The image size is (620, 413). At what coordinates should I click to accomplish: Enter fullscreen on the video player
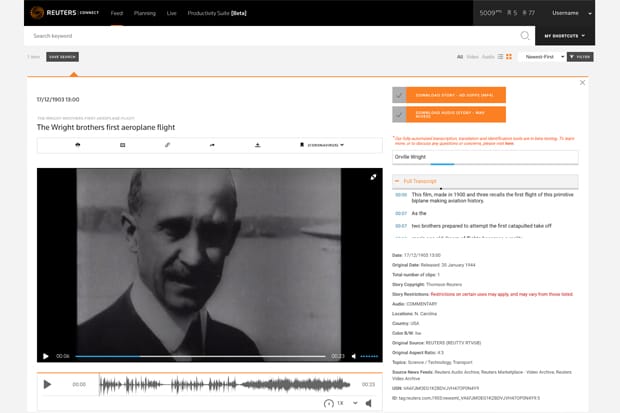[373, 177]
